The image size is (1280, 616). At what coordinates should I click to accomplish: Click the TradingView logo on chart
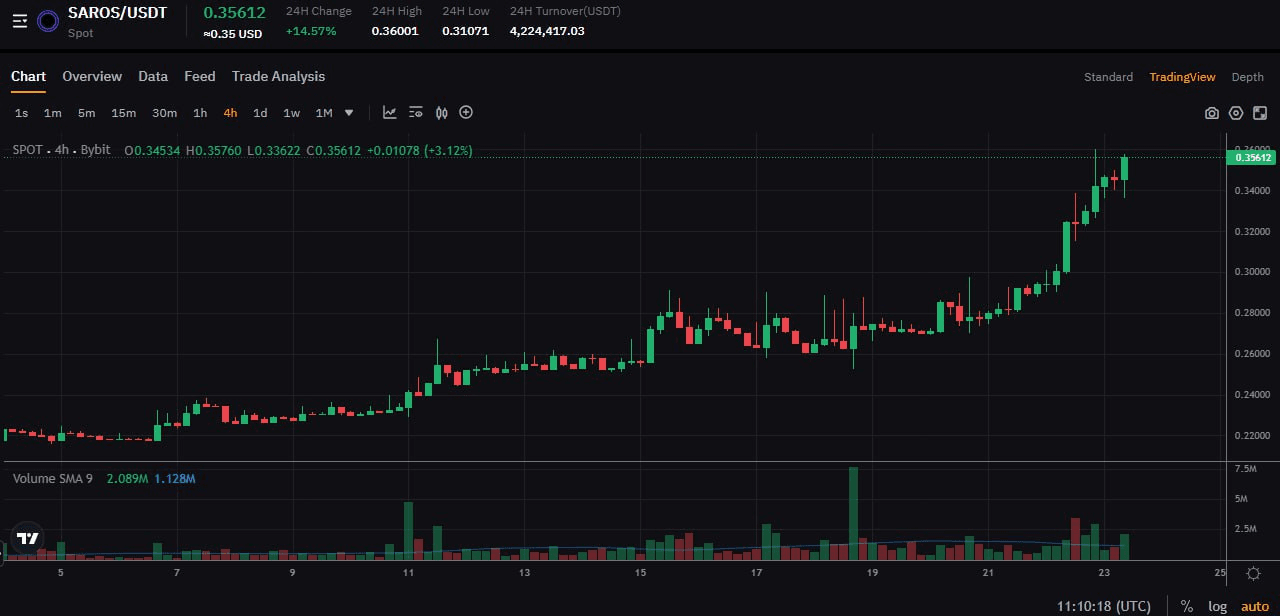[29, 538]
